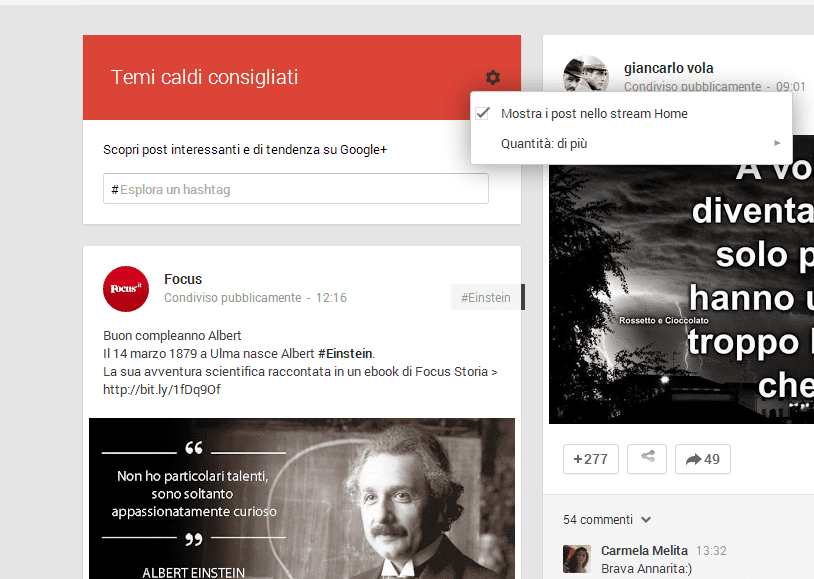Click the #Einstein tag label
The image size is (814, 579).
486,297
